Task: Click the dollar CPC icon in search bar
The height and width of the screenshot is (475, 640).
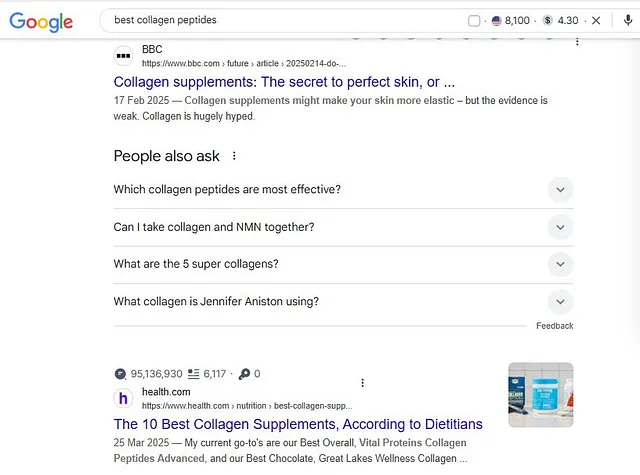Action: pyautogui.click(x=548, y=20)
